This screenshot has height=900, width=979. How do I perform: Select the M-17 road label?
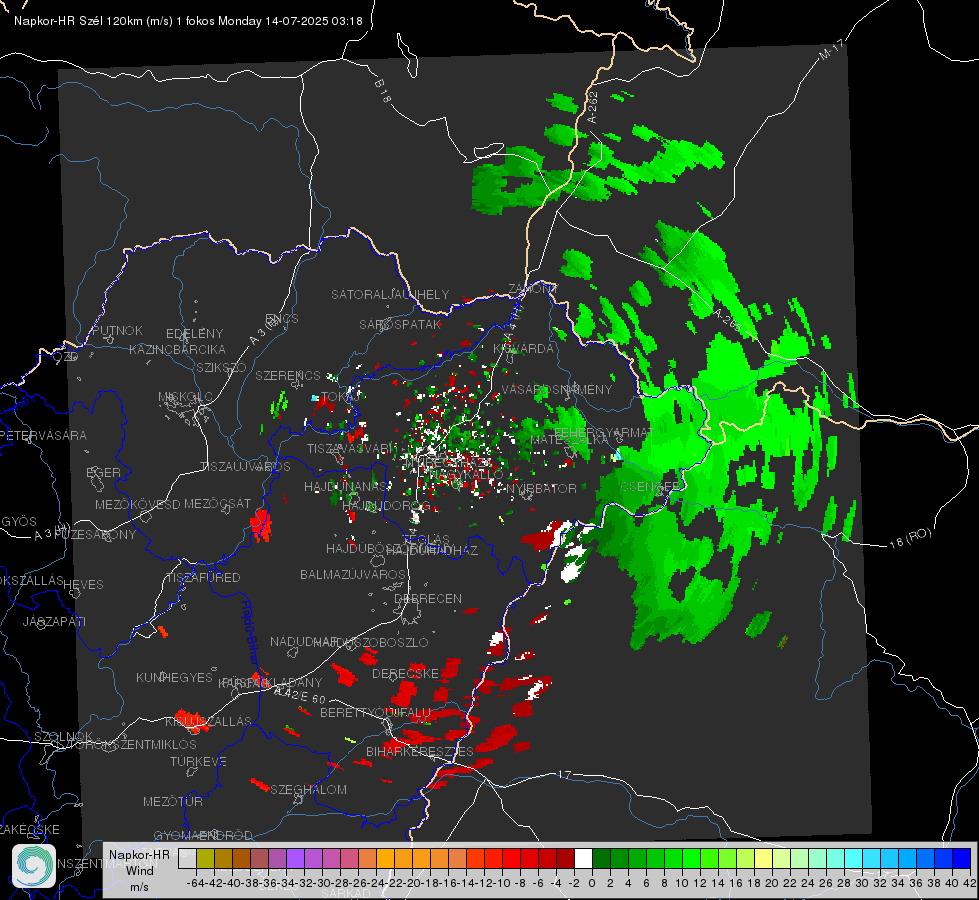(831, 50)
